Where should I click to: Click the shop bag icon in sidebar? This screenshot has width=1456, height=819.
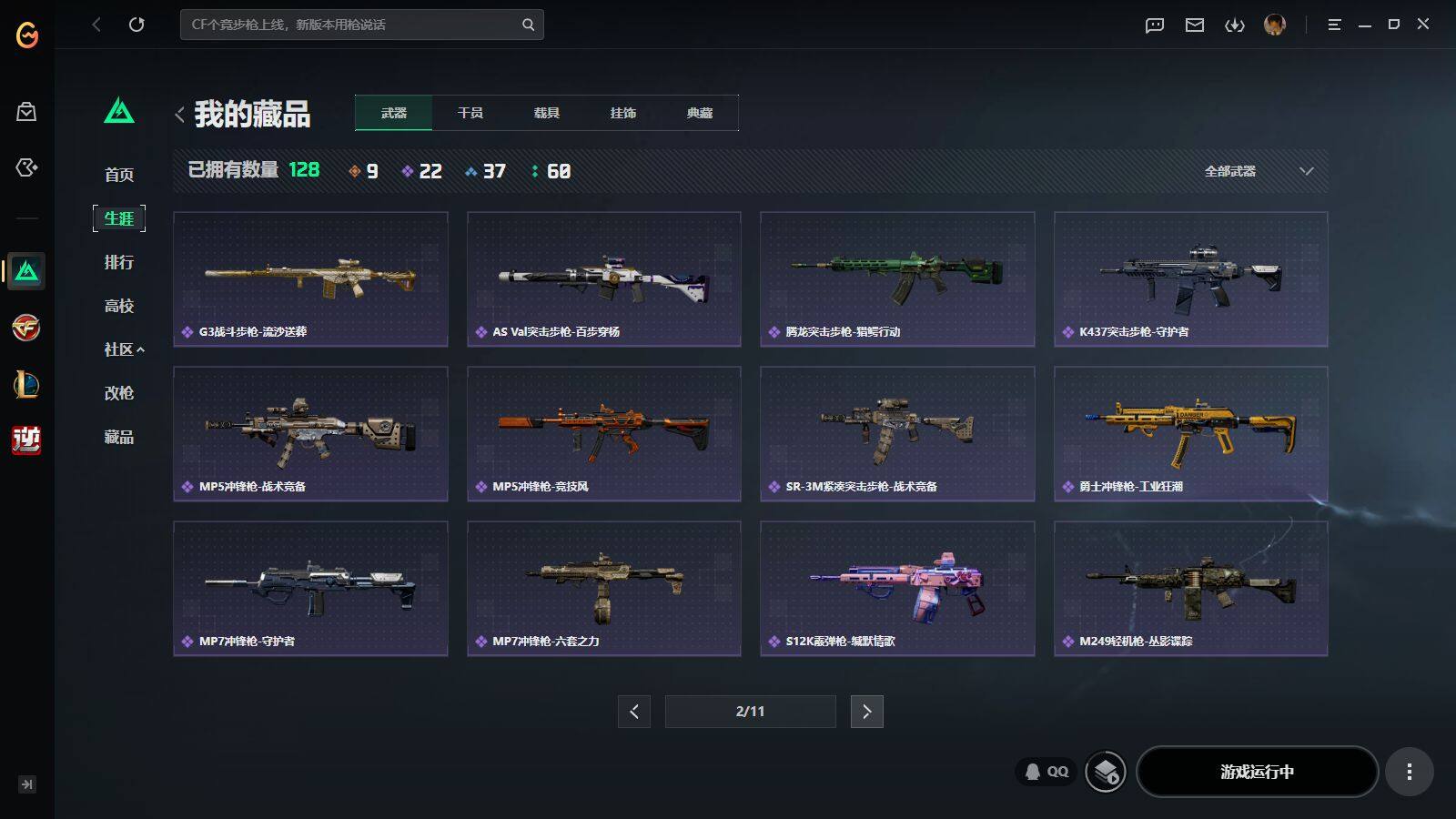pos(26,112)
